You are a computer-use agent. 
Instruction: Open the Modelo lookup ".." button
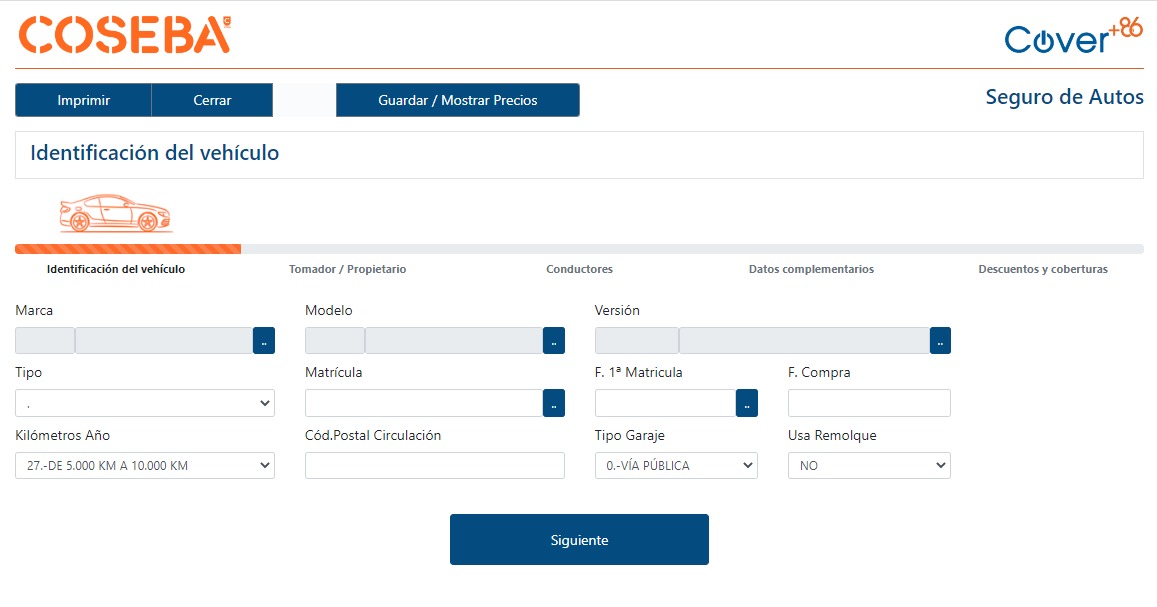click(554, 341)
